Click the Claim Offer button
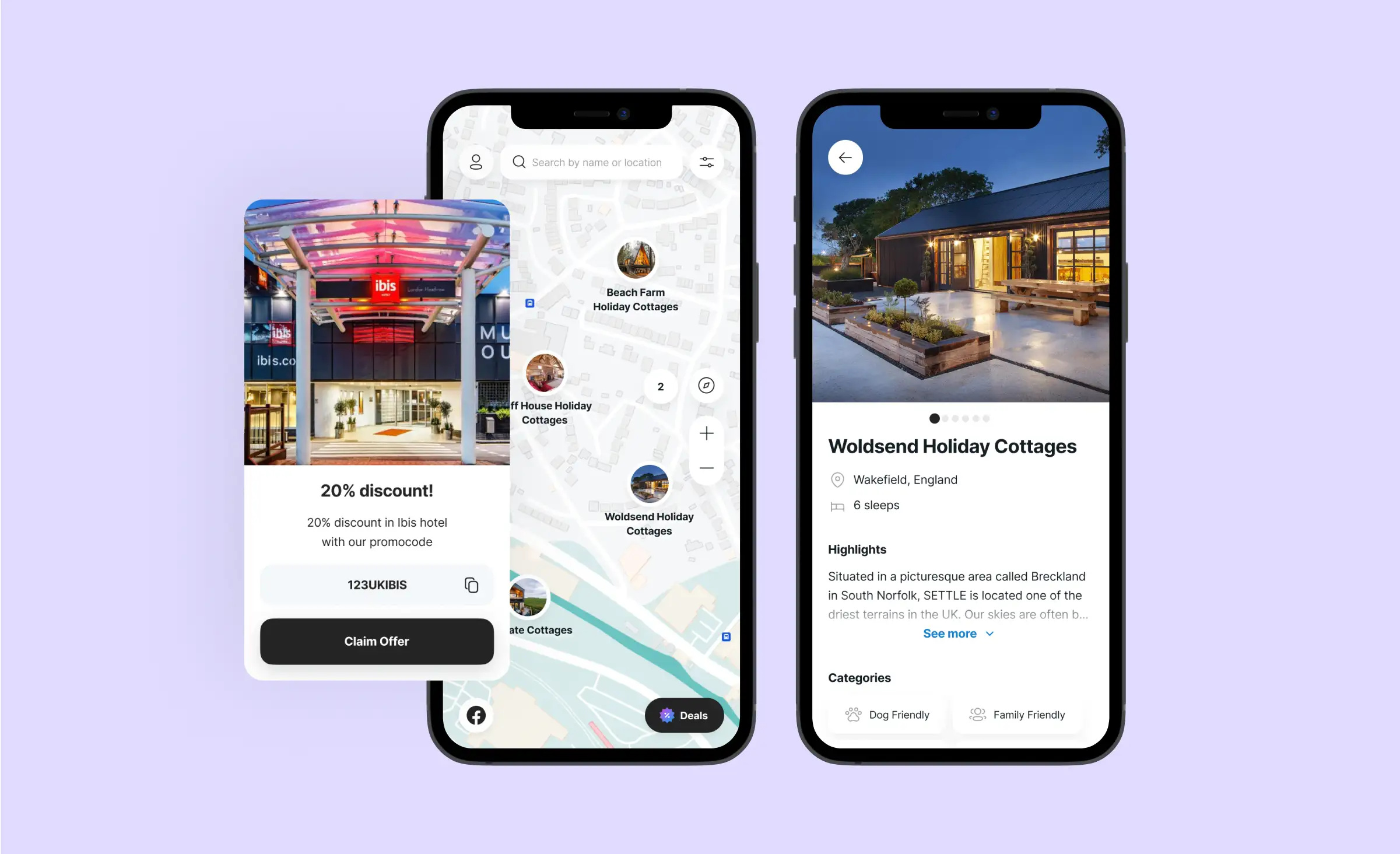Viewport: 1400px width, 854px height. 378,641
